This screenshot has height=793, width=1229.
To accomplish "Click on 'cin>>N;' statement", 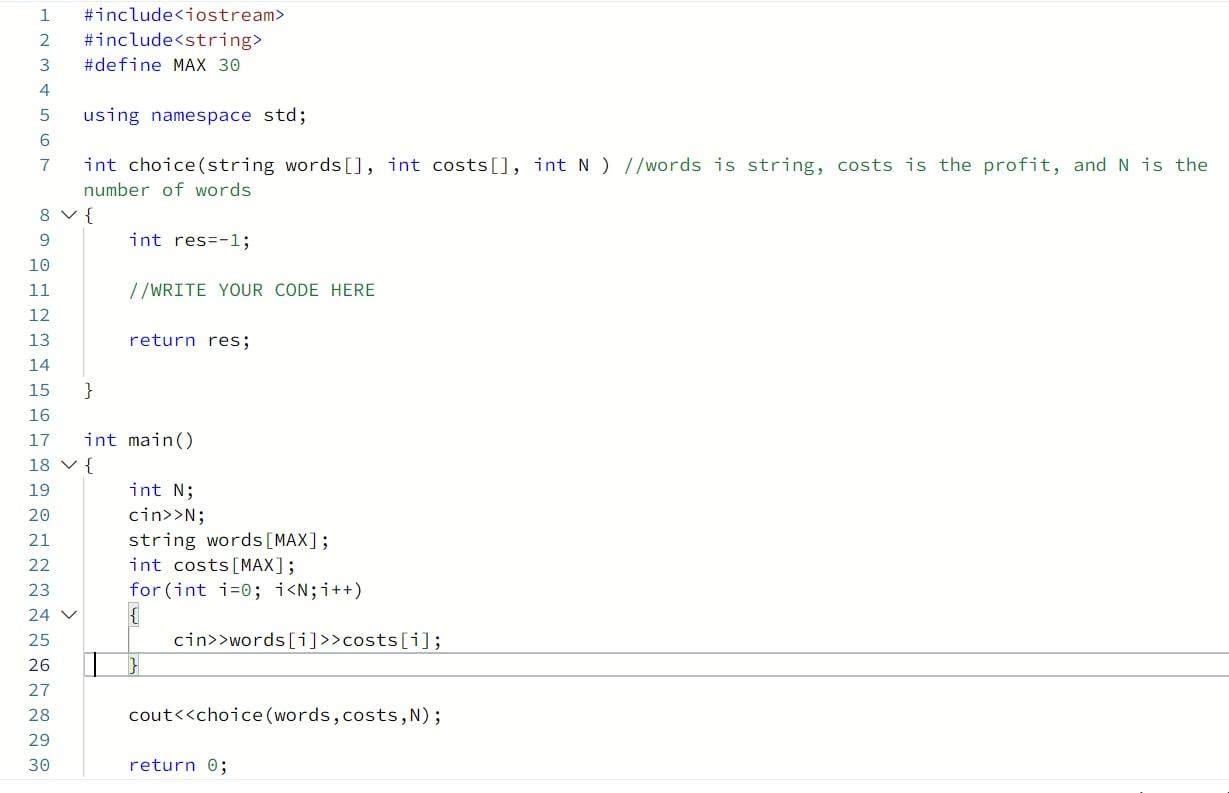I will (x=167, y=515).
